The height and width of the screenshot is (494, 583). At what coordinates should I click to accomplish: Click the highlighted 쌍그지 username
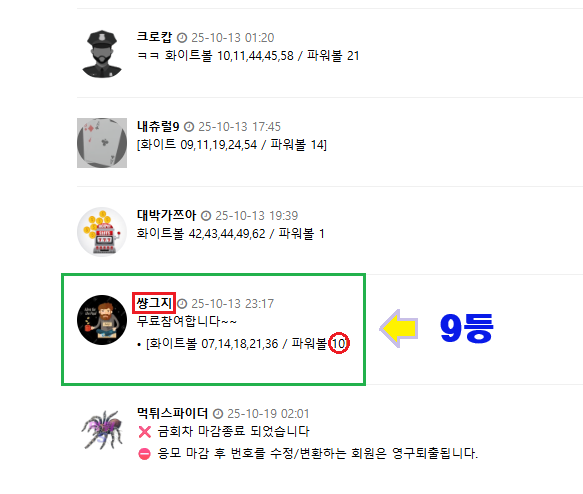(x=154, y=303)
